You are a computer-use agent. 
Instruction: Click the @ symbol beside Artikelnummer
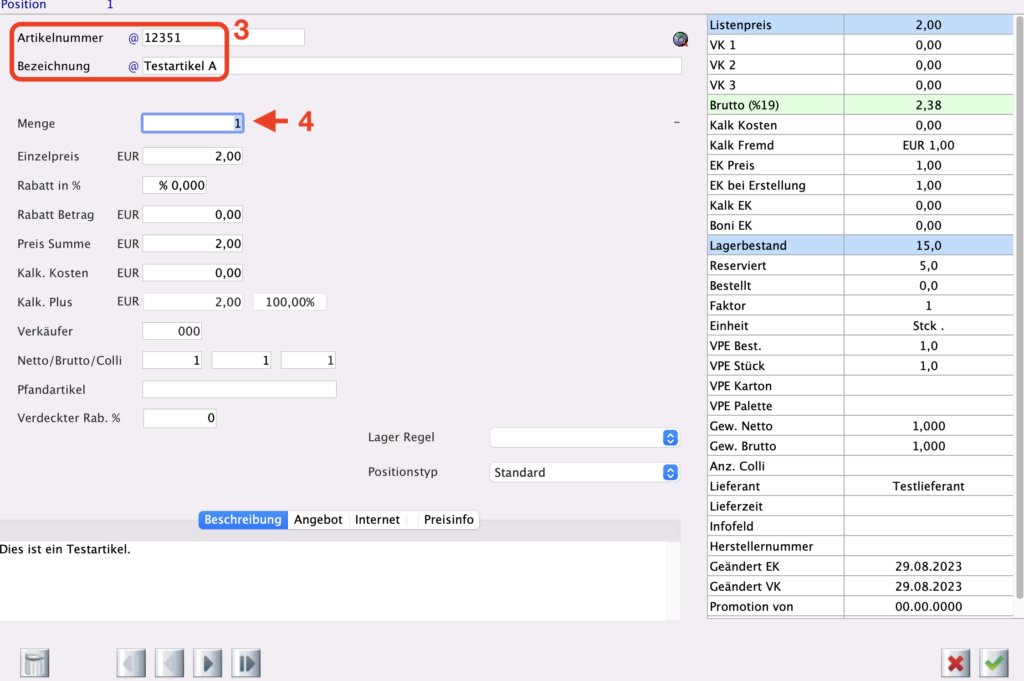133,38
